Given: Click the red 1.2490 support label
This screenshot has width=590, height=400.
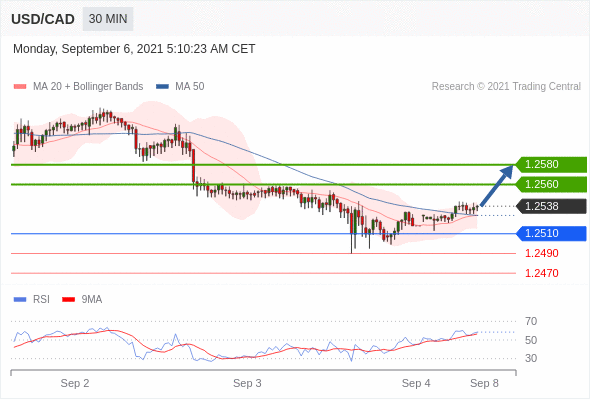Looking at the screenshot, I should click(x=542, y=253).
